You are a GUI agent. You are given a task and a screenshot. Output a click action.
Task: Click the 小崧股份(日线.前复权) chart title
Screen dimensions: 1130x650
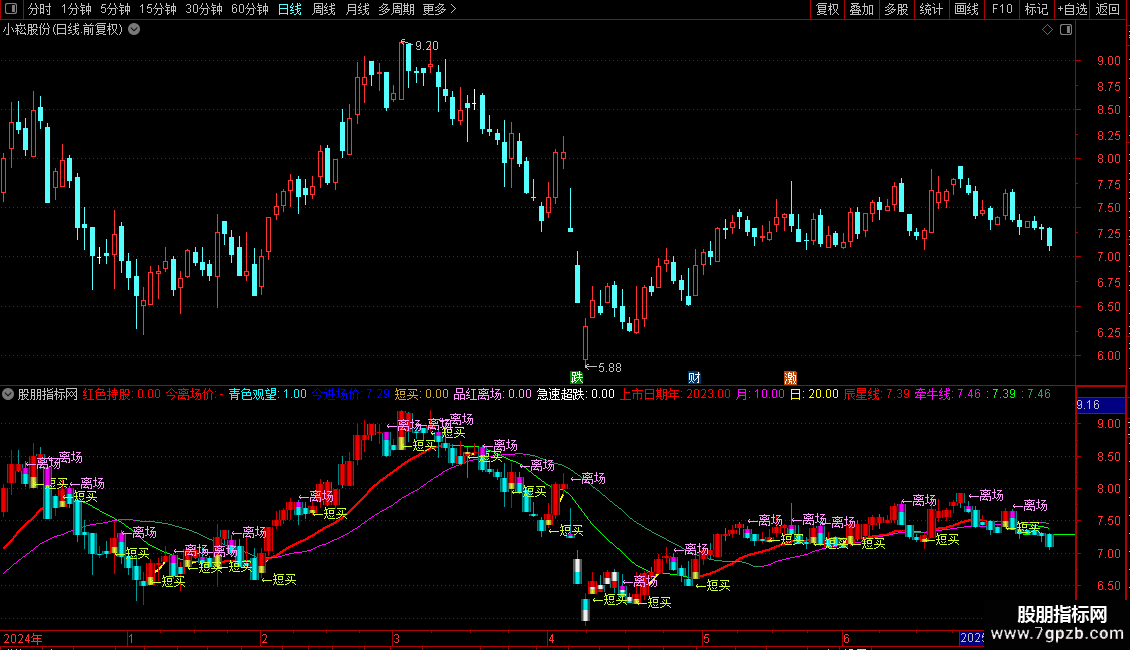click(x=63, y=30)
